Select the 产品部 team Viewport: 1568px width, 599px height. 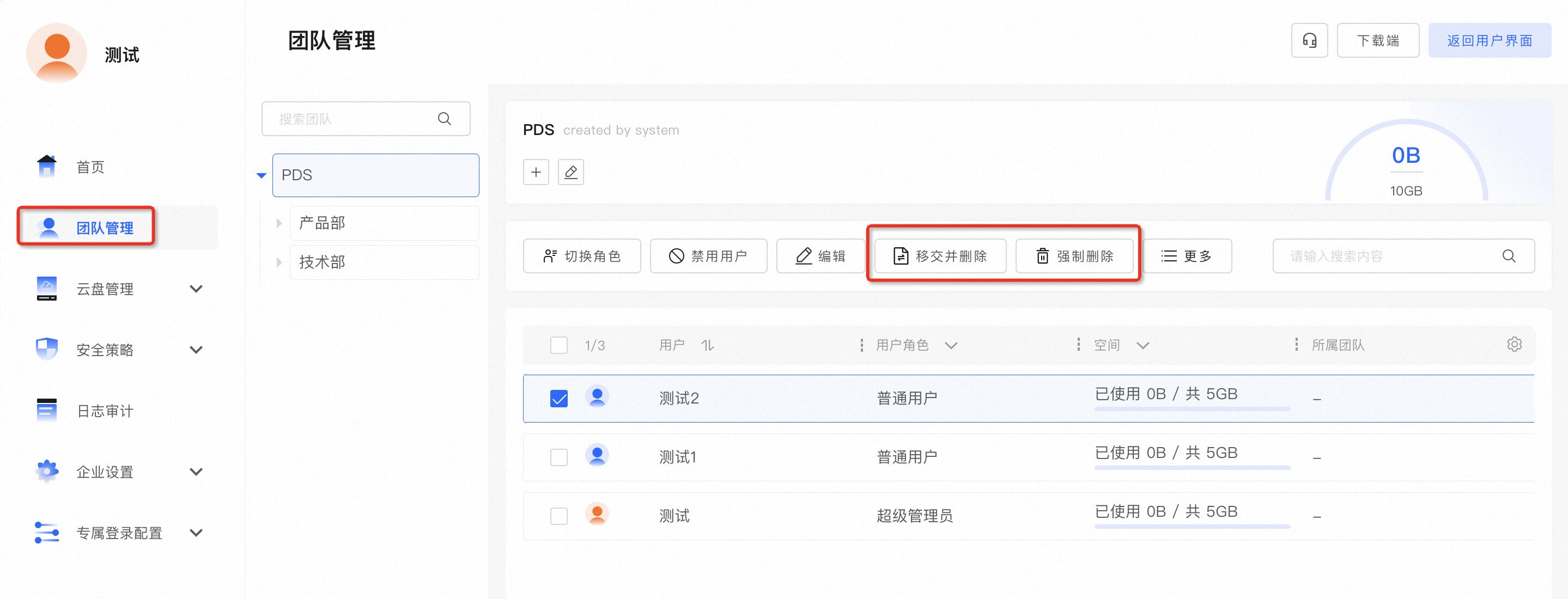tap(384, 223)
